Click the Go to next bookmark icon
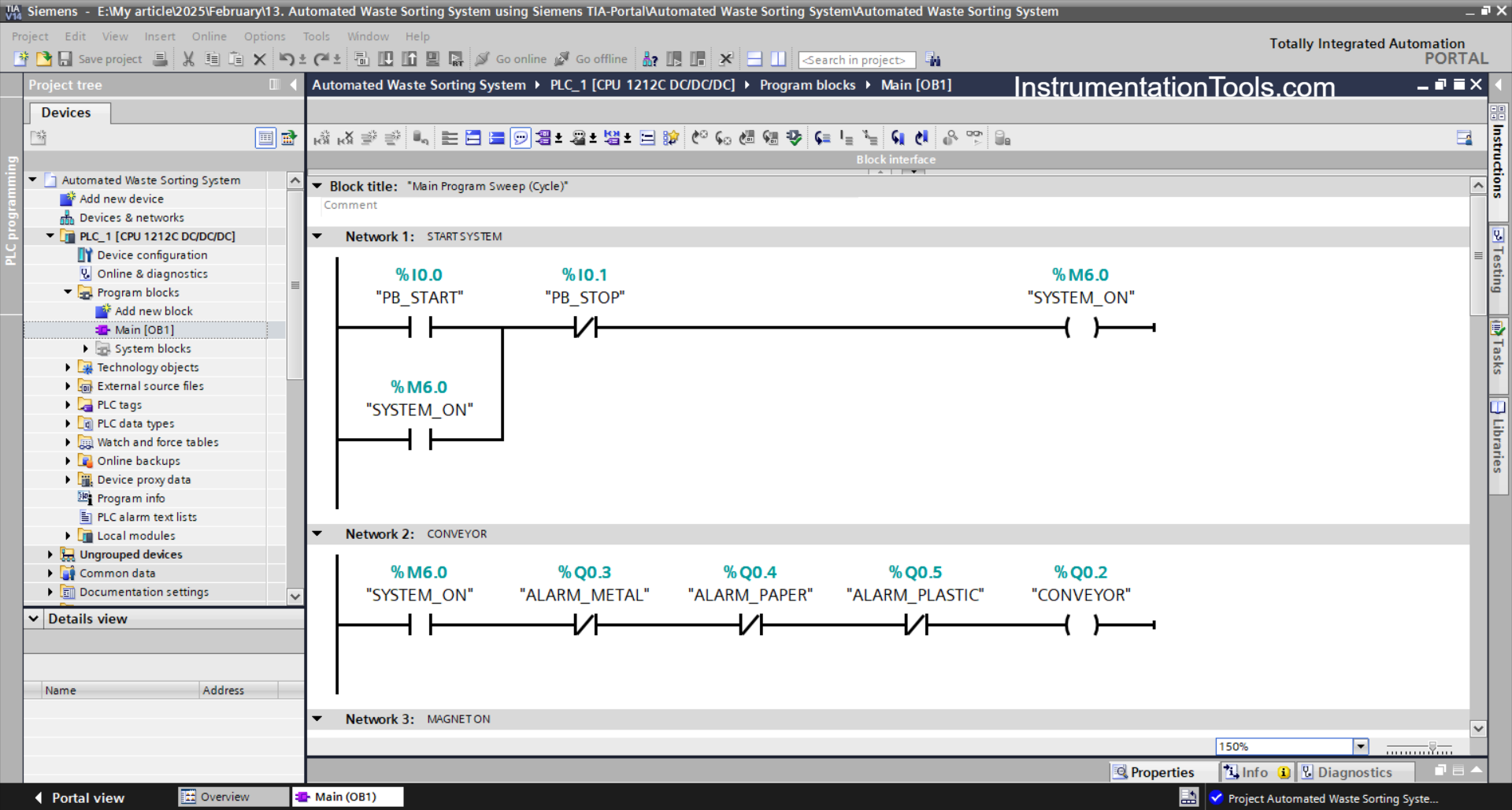Screen dimensions: 1512x810 (898, 138)
